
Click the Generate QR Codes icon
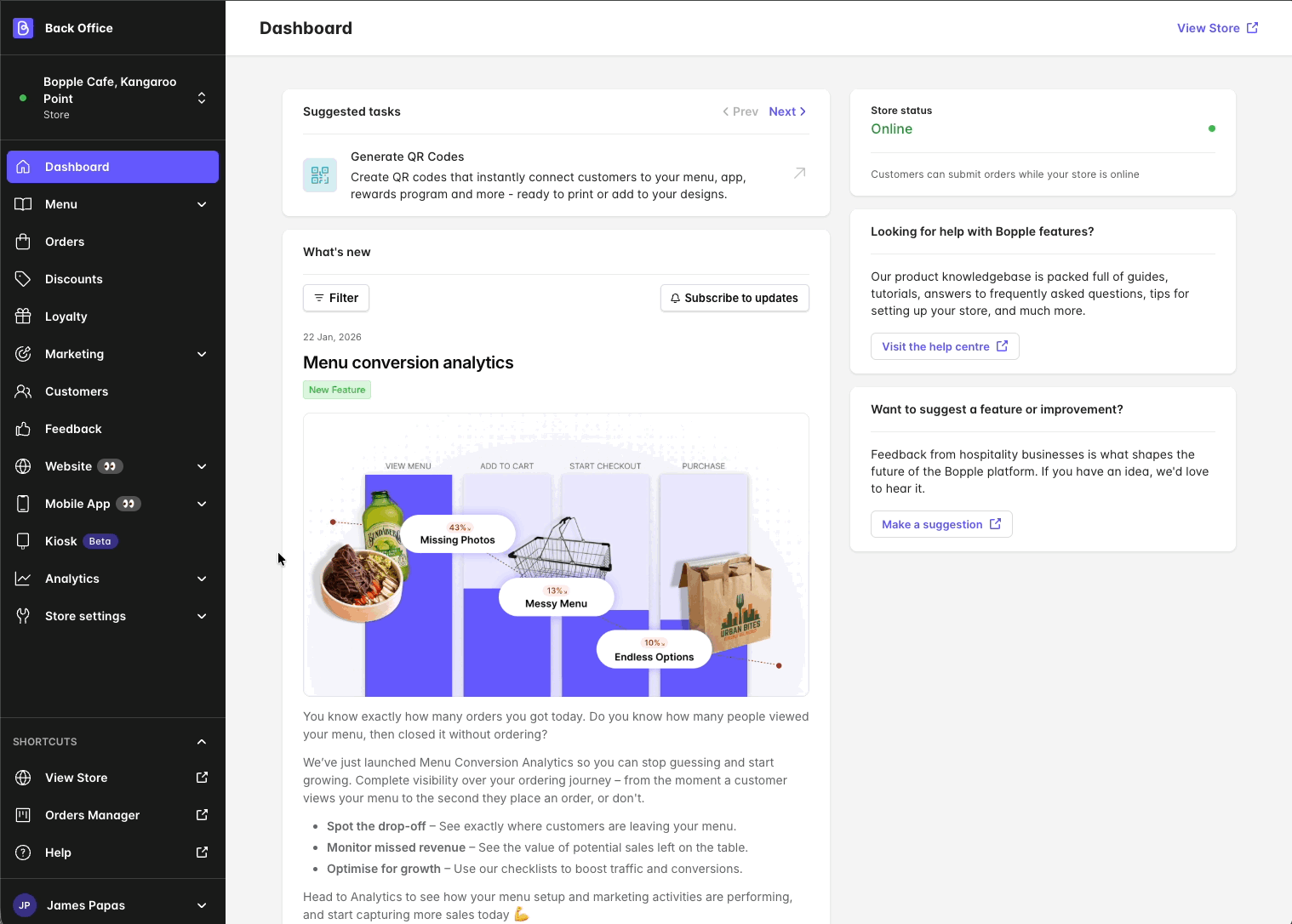coord(320,175)
